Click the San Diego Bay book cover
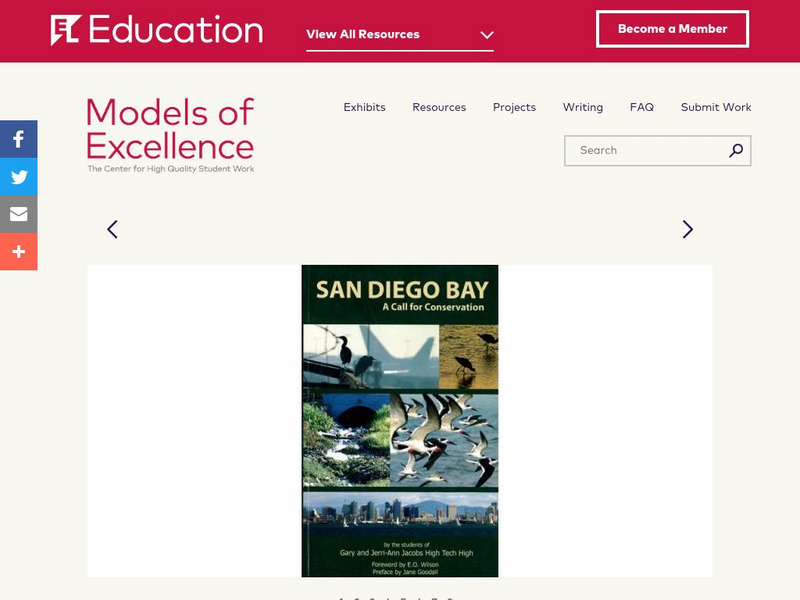The height and width of the screenshot is (600, 800). 400,420
